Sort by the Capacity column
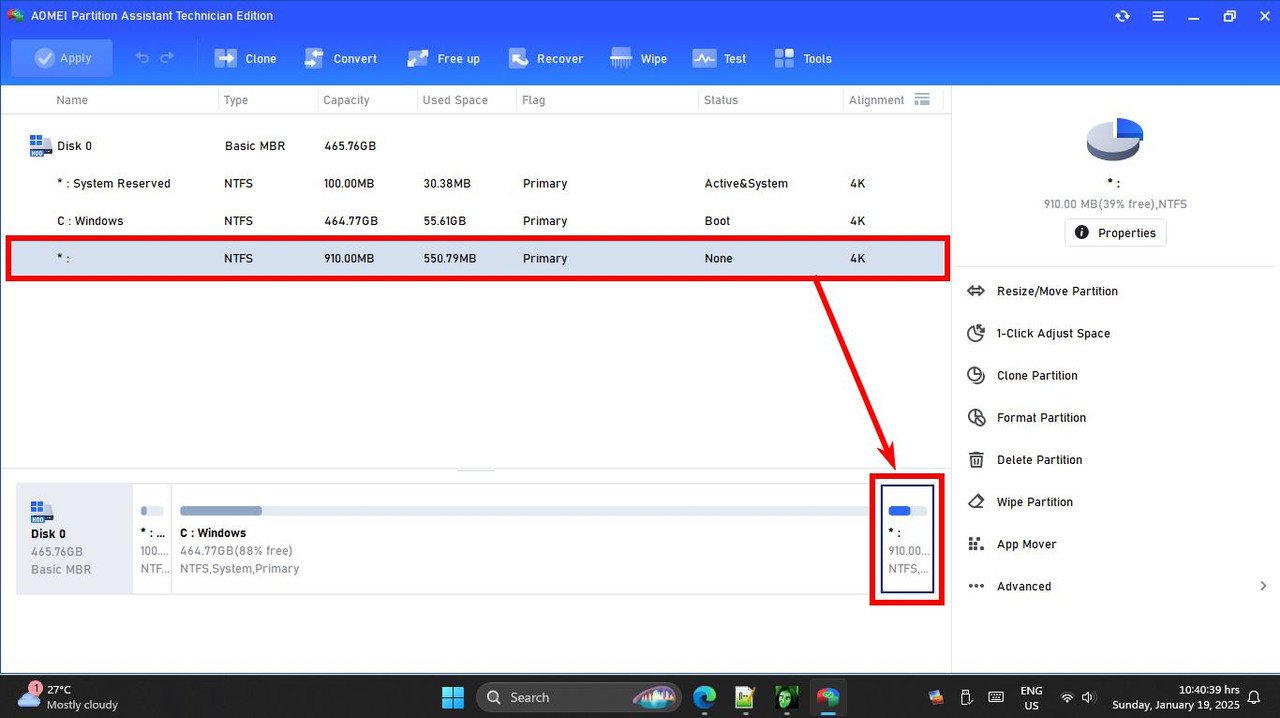The image size is (1280, 718). pyautogui.click(x=346, y=99)
